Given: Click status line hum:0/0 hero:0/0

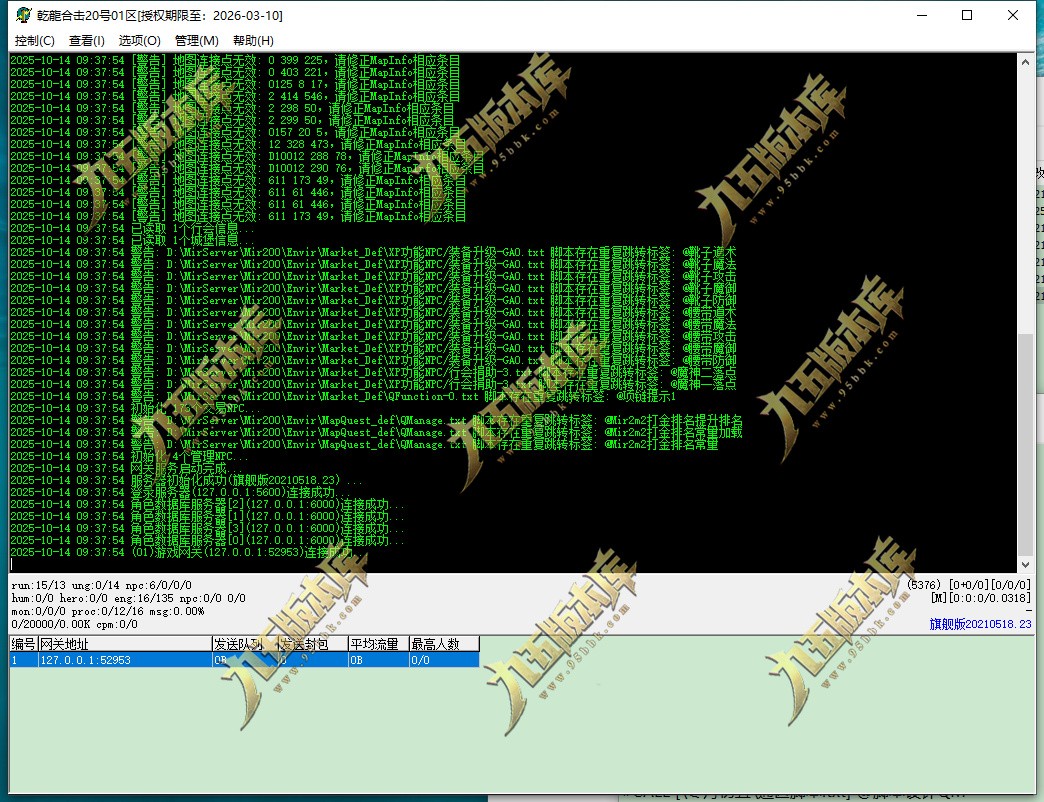Looking at the screenshot, I should 128,598.
